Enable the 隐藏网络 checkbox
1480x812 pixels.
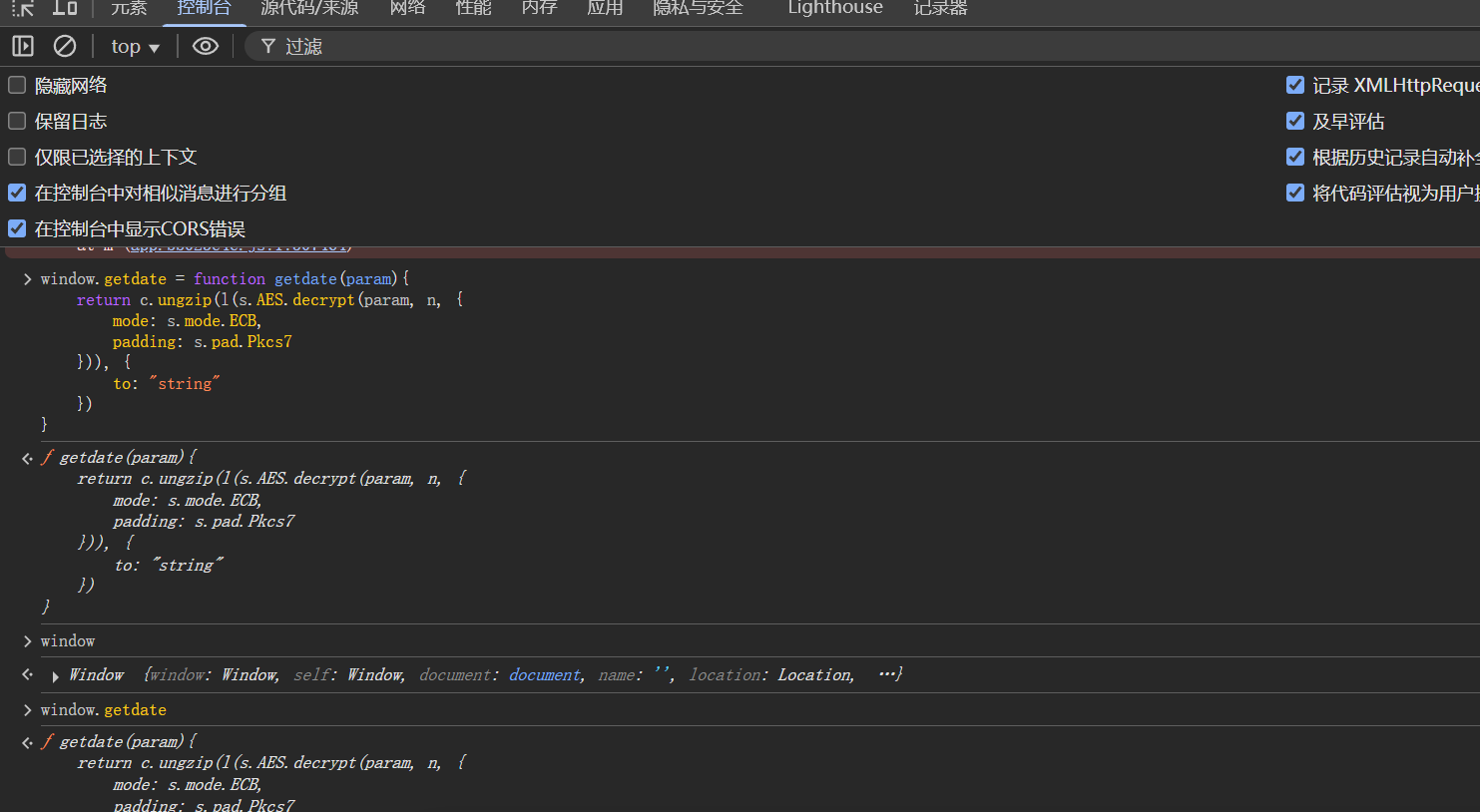point(17,85)
